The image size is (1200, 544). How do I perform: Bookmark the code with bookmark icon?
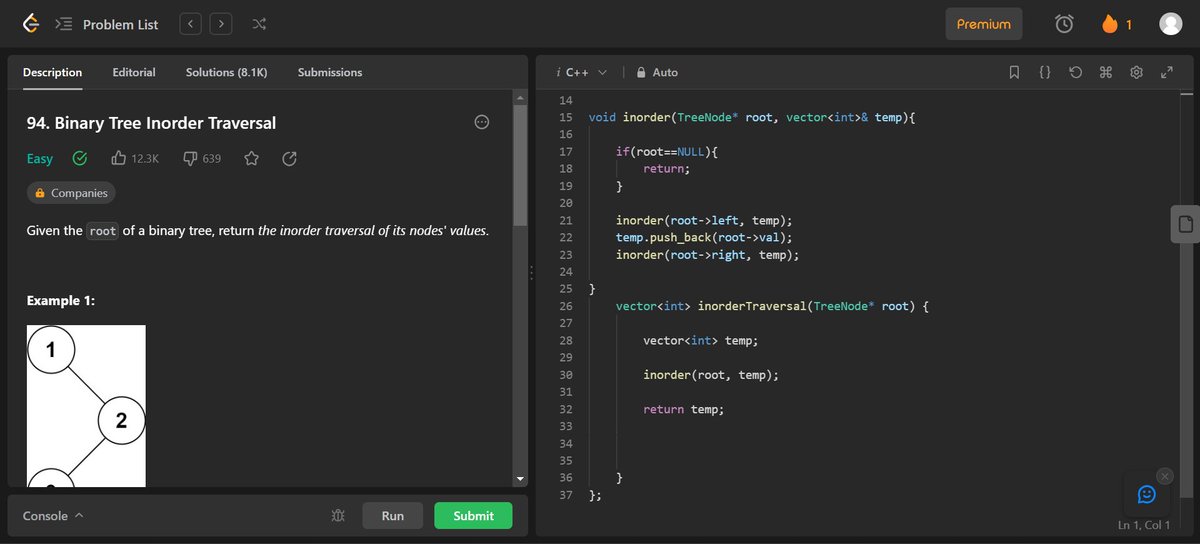[1014, 72]
